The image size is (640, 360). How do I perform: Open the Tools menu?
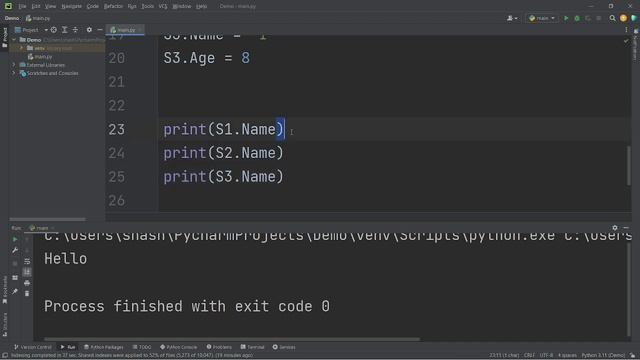coord(148,6)
